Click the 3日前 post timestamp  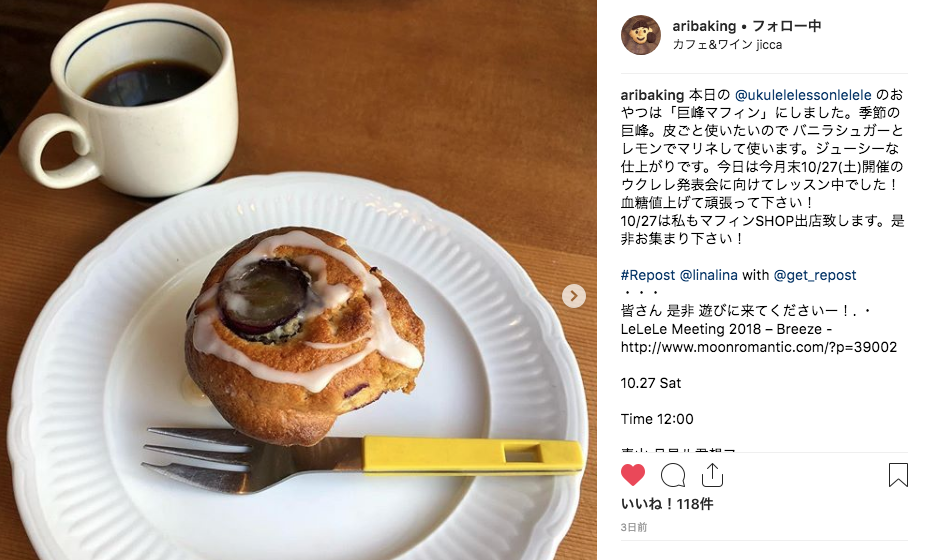[x=634, y=527]
